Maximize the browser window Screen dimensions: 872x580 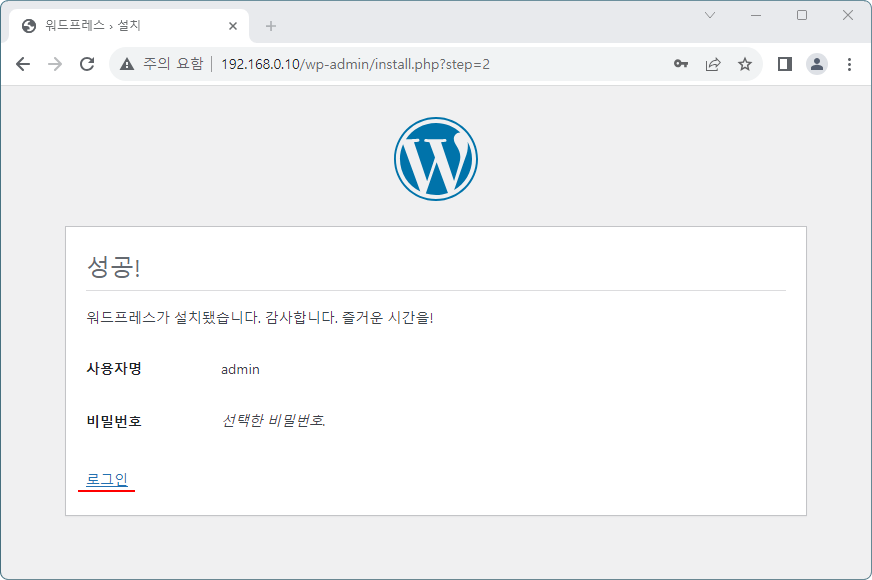pos(802,15)
